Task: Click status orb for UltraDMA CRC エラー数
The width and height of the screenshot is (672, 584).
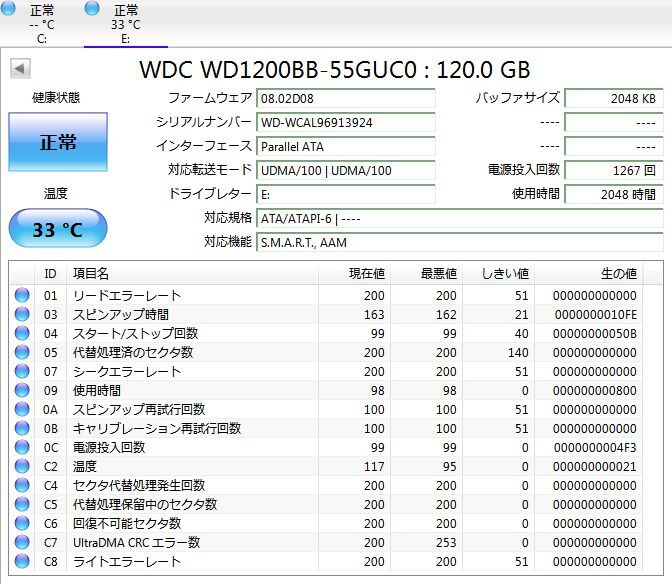Action: coord(22,543)
